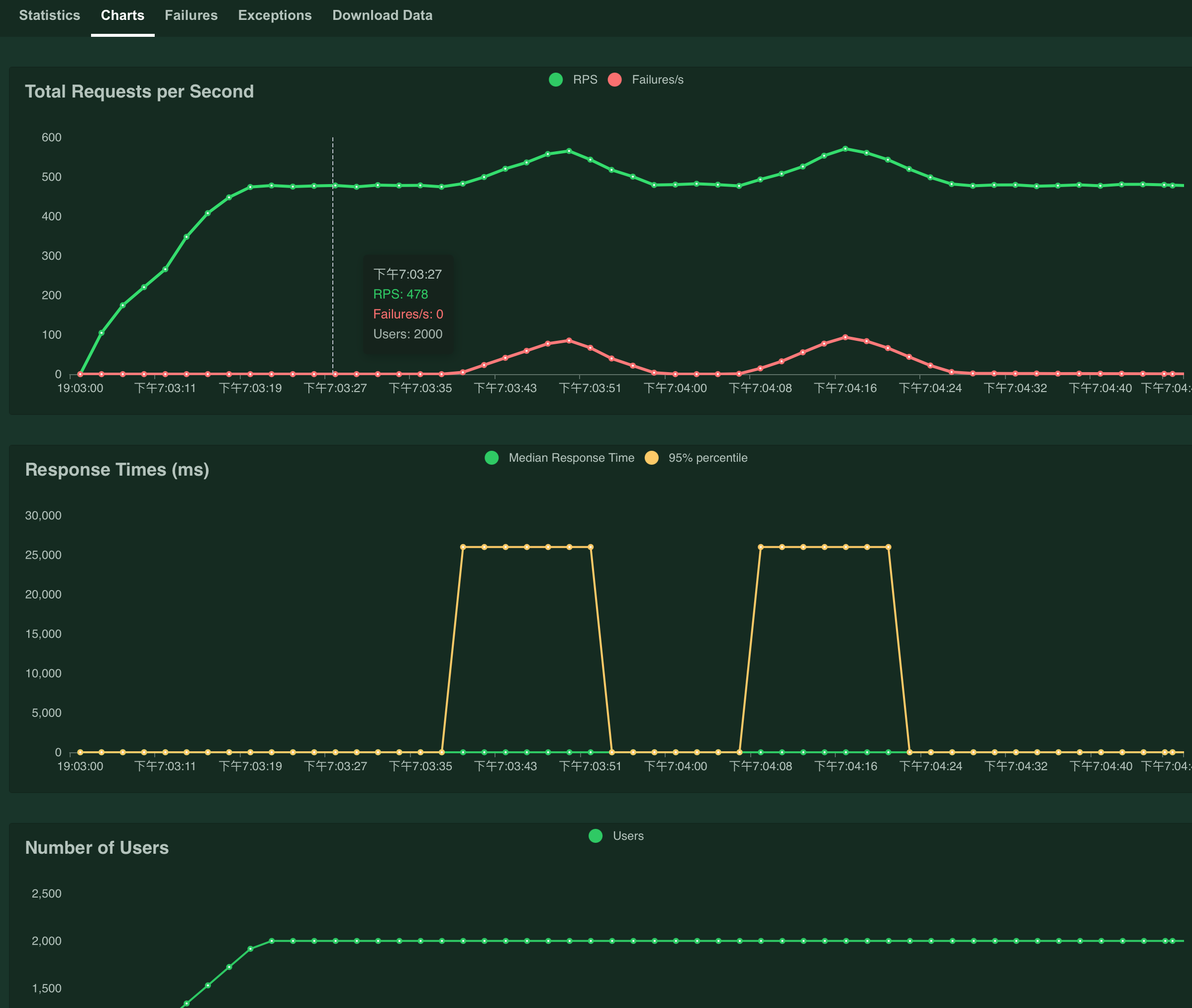Click the Number of Users chart title
Image resolution: width=1192 pixels, height=1008 pixels.
(97, 847)
